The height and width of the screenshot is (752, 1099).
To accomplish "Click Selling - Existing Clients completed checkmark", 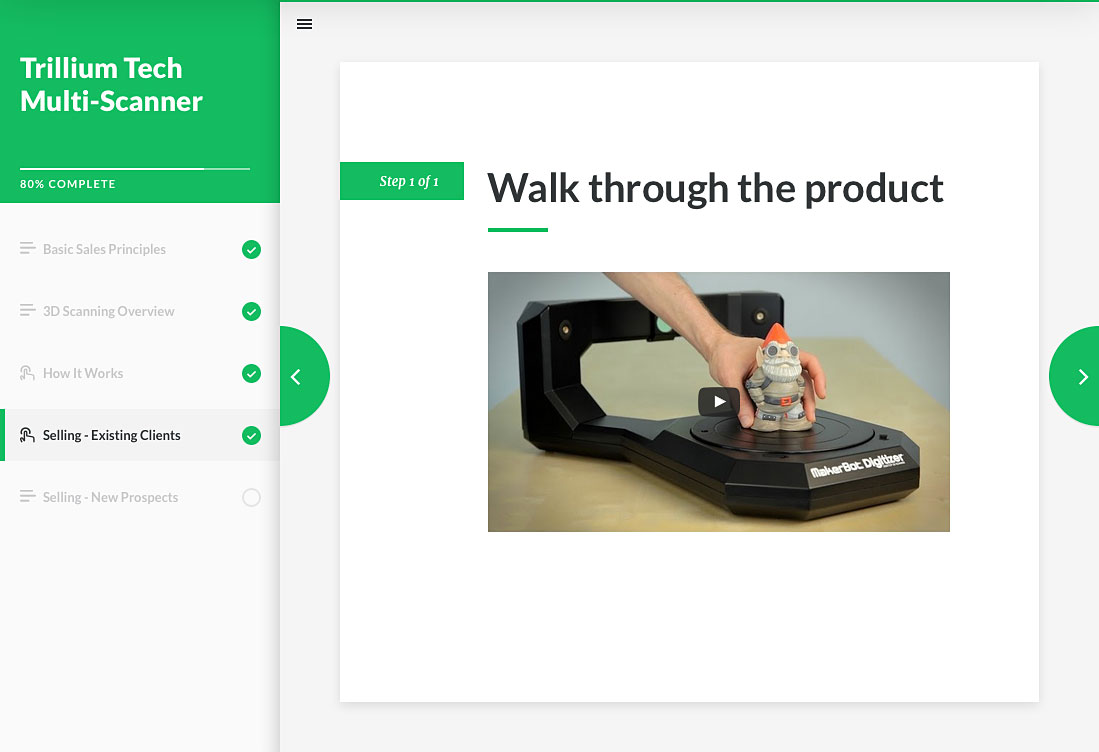I will (252, 435).
